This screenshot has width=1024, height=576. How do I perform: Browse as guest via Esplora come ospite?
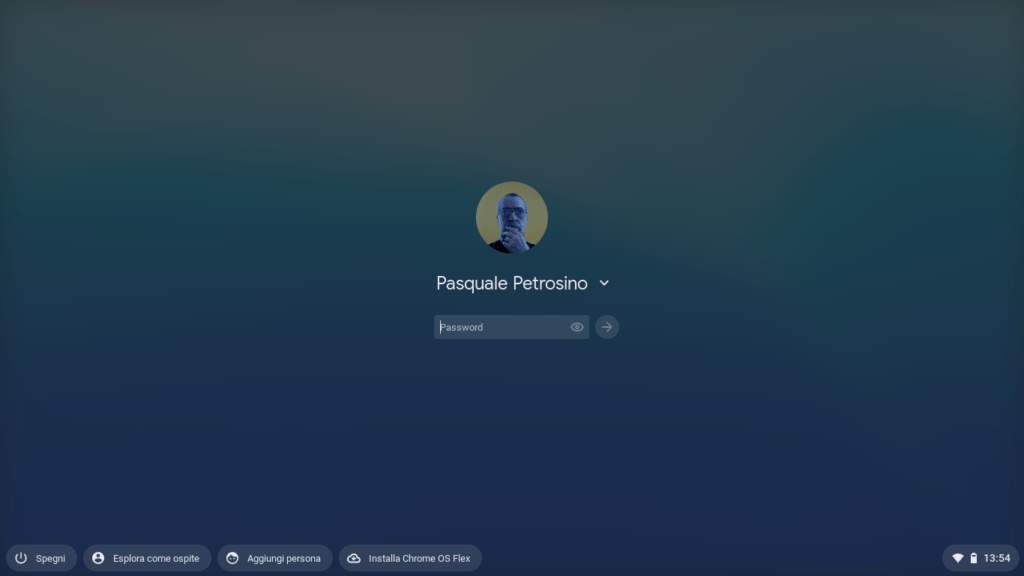[147, 558]
